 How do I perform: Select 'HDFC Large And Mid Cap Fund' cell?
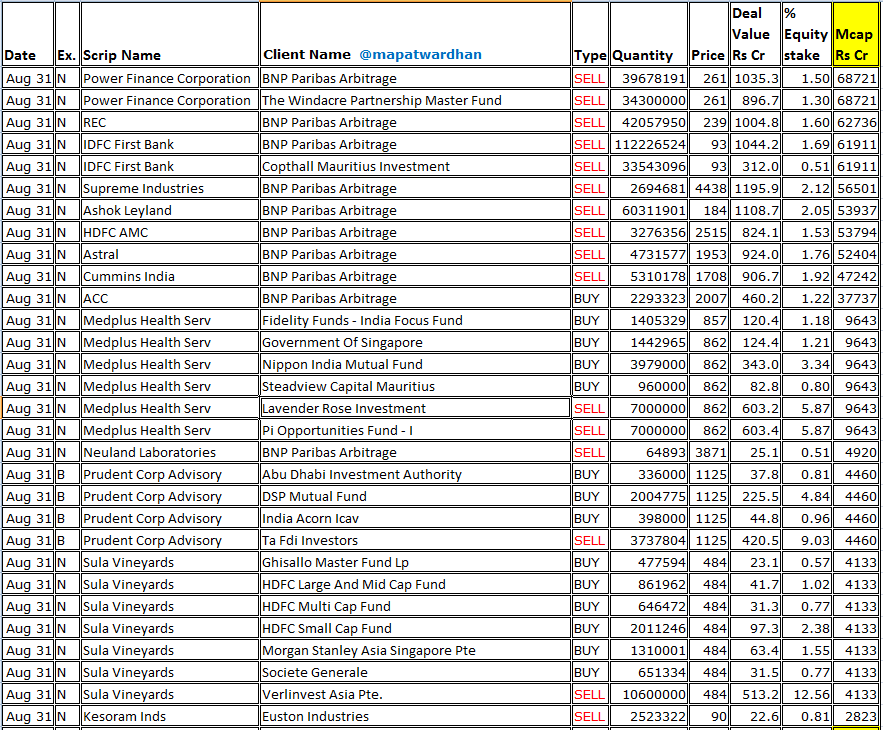[415, 584]
